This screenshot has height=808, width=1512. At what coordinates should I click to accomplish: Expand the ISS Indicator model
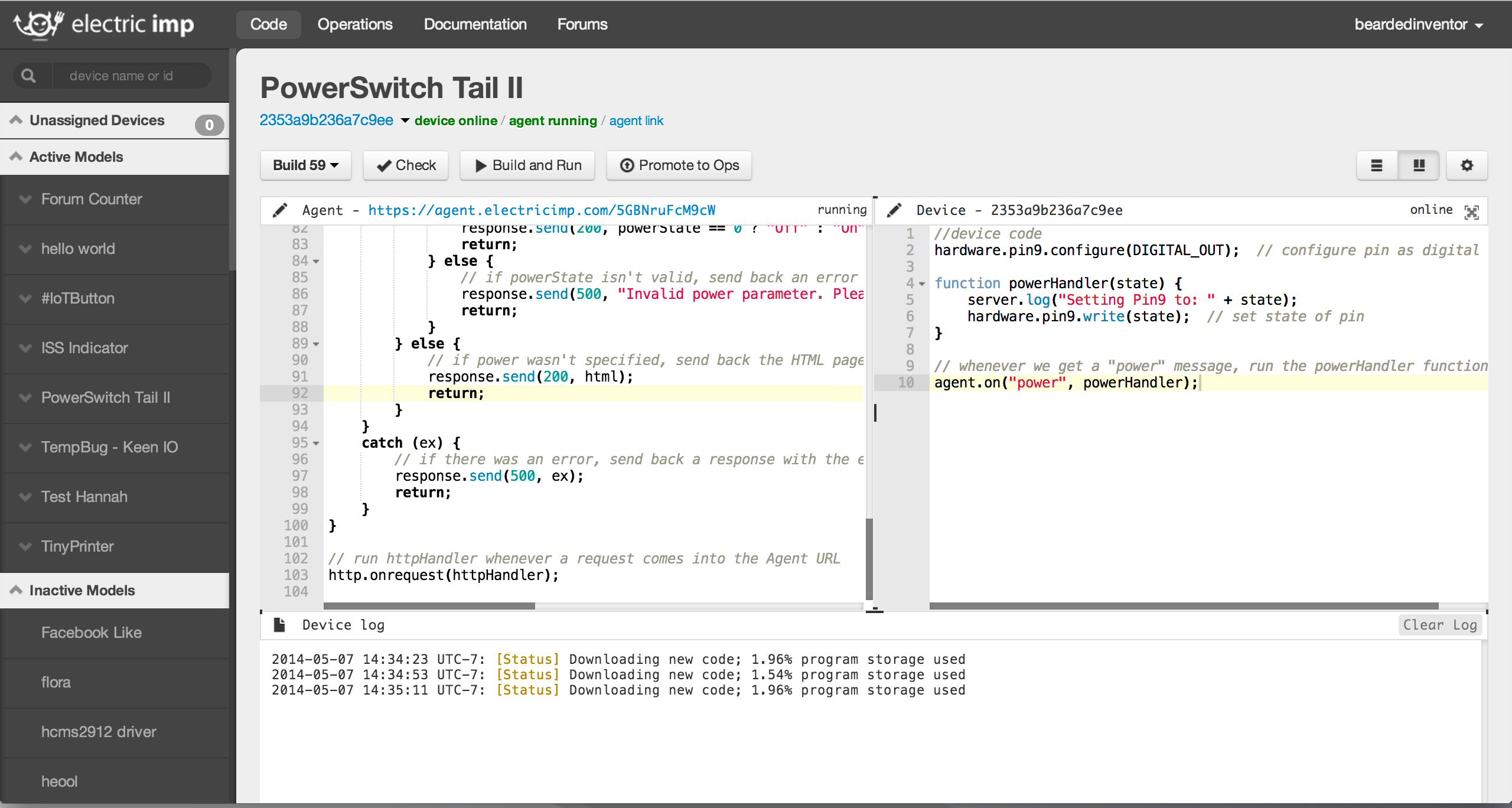pyautogui.click(x=25, y=348)
